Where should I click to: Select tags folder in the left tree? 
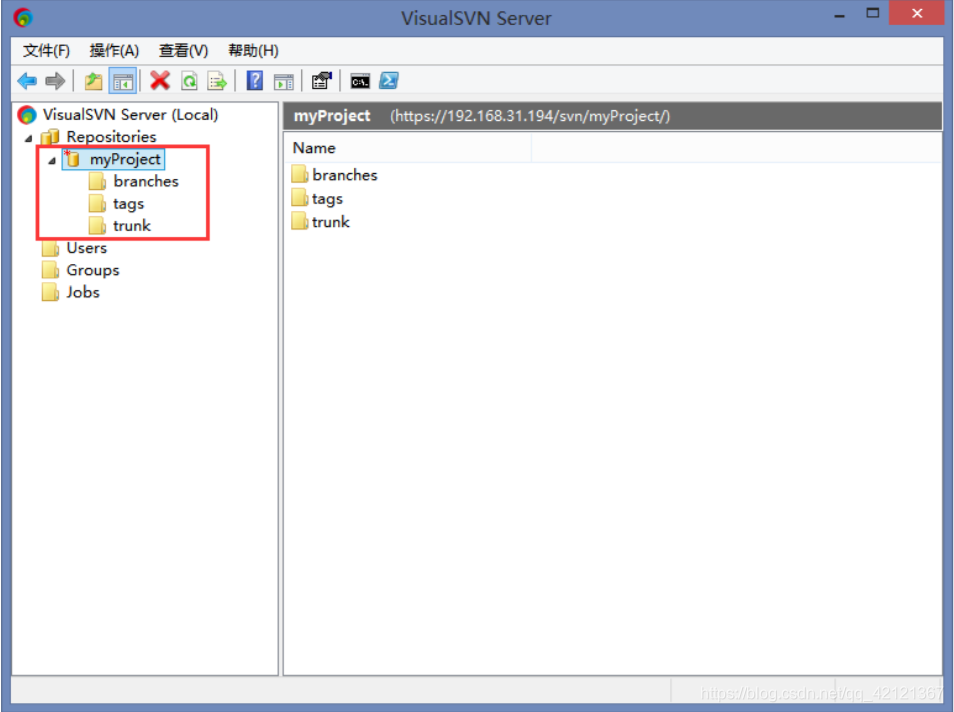click(128, 203)
